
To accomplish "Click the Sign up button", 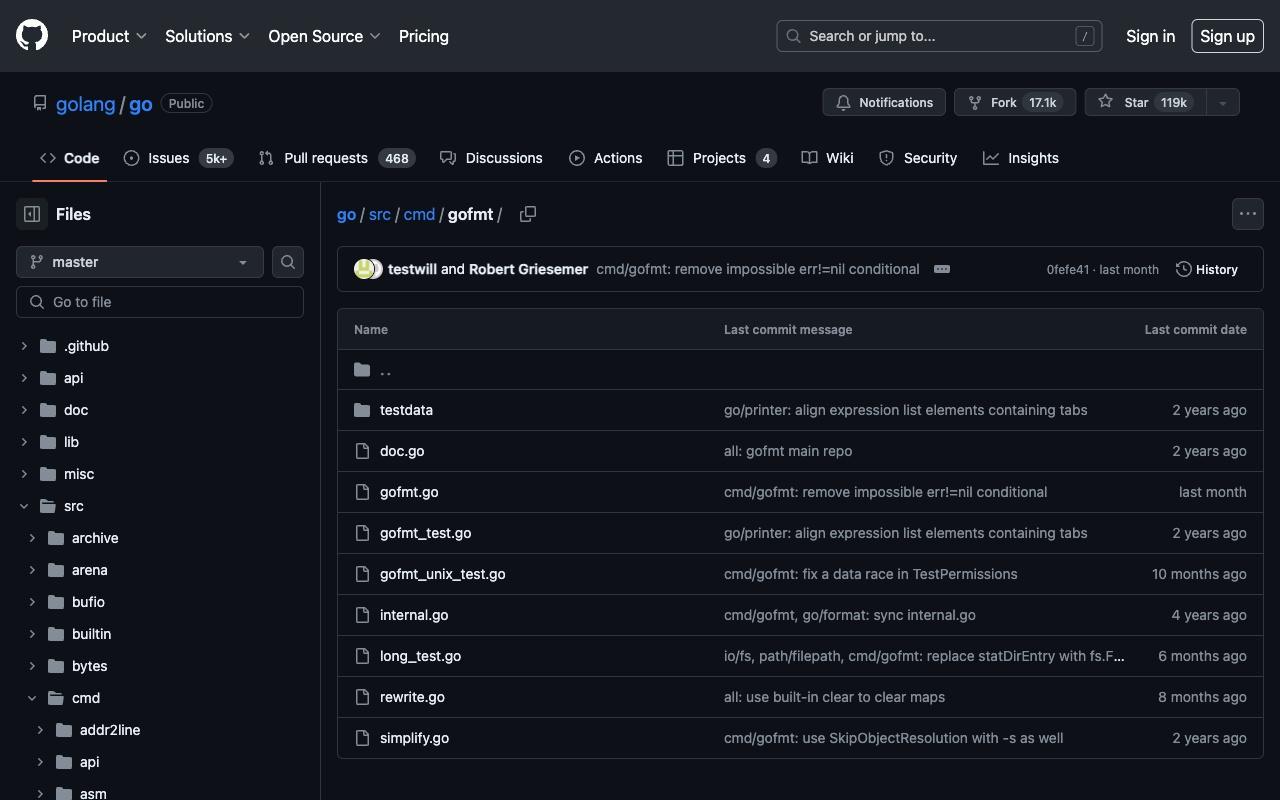I will (x=1227, y=36).
